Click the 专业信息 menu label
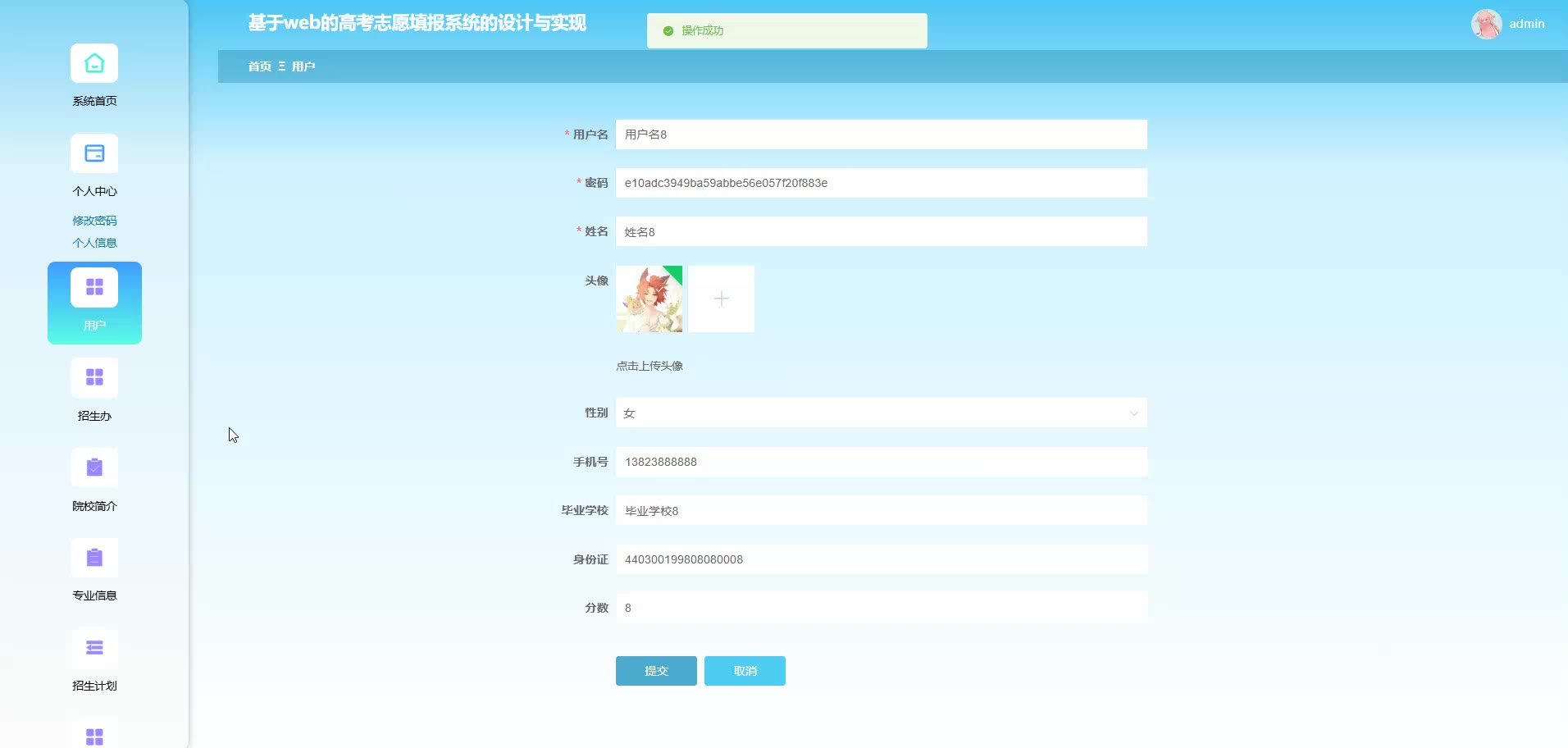The width and height of the screenshot is (1568, 748). tap(94, 595)
